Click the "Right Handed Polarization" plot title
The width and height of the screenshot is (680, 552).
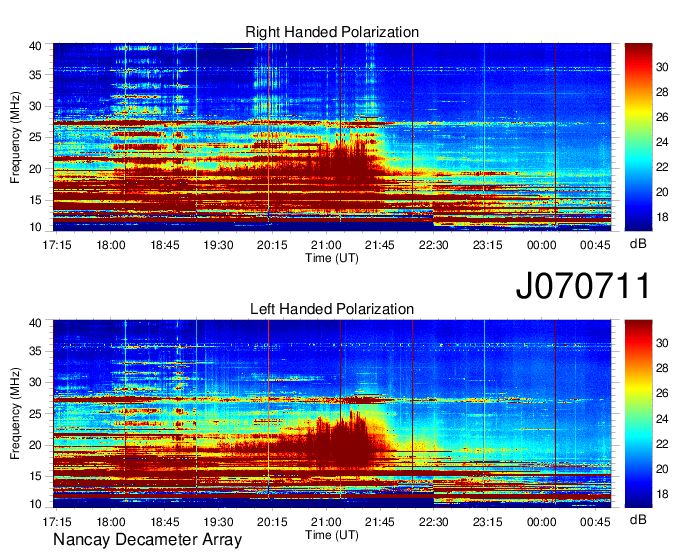coord(332,32)
